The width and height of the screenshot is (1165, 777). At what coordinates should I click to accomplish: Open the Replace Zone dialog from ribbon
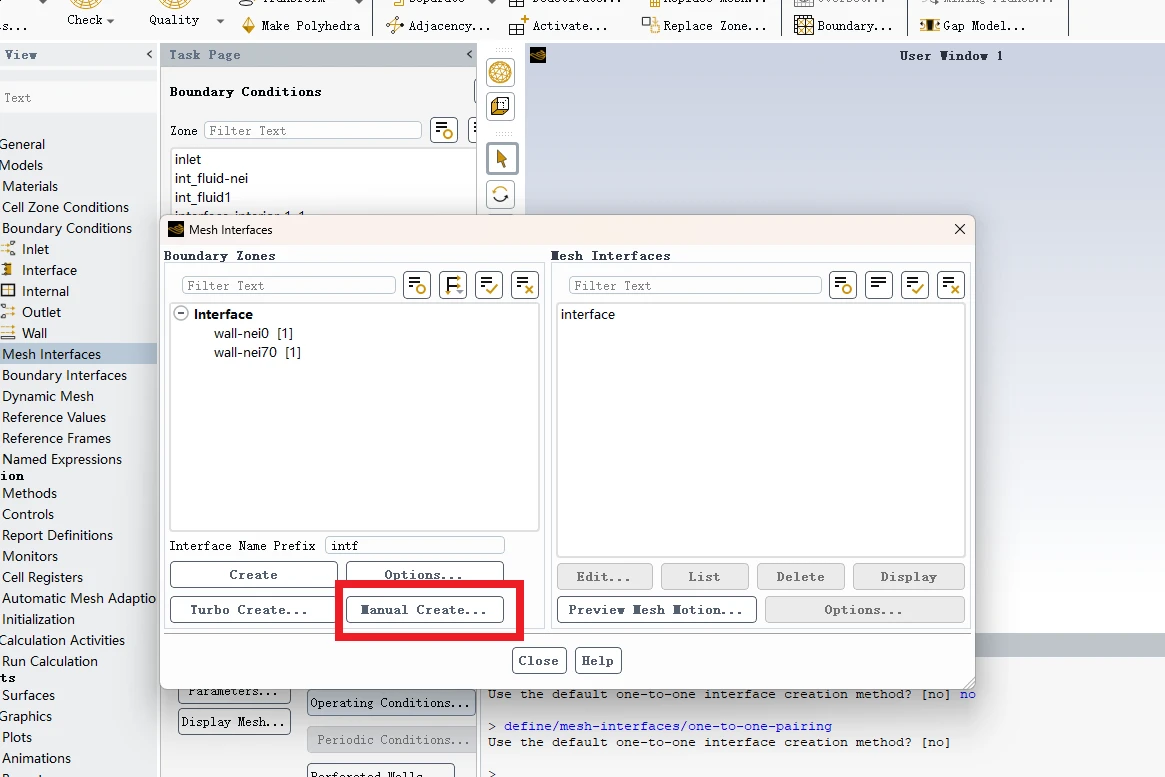pos(704,26)
